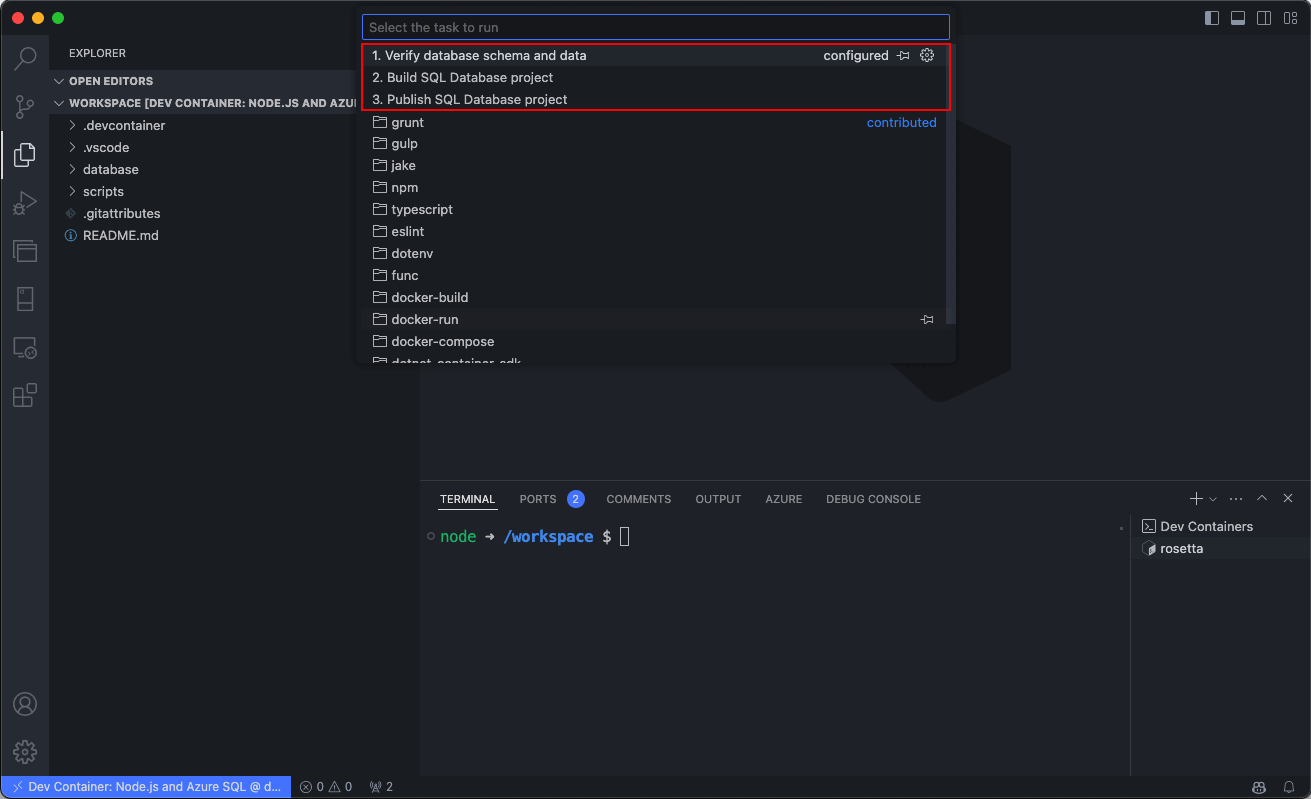Switch to the DEBUG CONSOLE tab
Screen dimensions: 1311x799
click(x=873, y=499)
